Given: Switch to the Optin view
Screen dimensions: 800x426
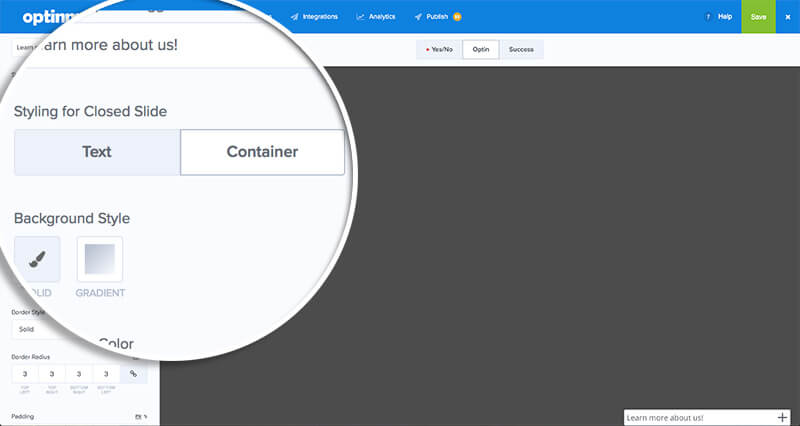Looking at the screenshot, I should 481,49.
